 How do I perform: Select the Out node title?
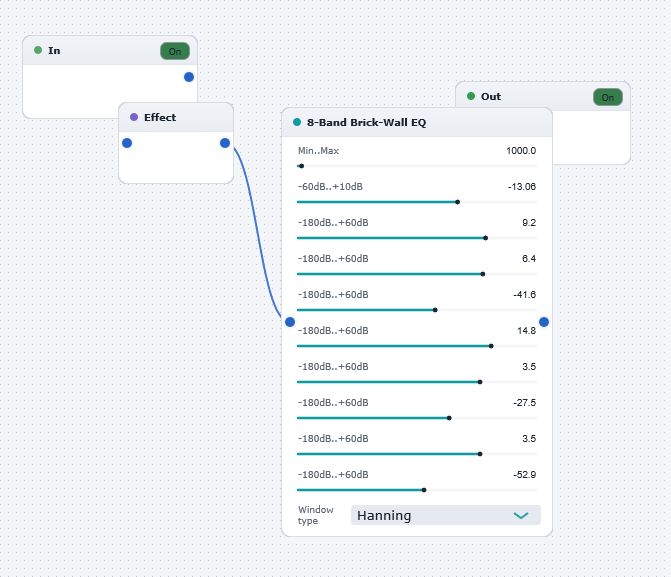coord(491,96)
